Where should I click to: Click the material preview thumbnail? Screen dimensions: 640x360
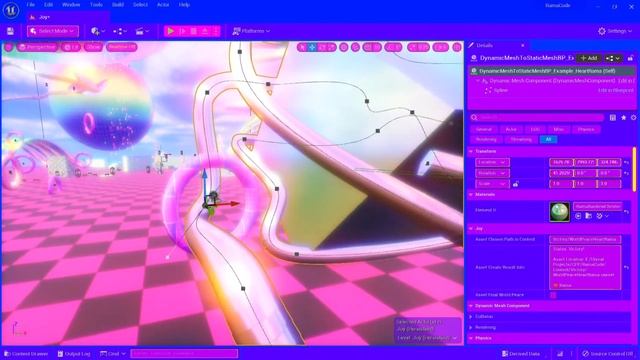pyautogui.click(x=560, y=212)
